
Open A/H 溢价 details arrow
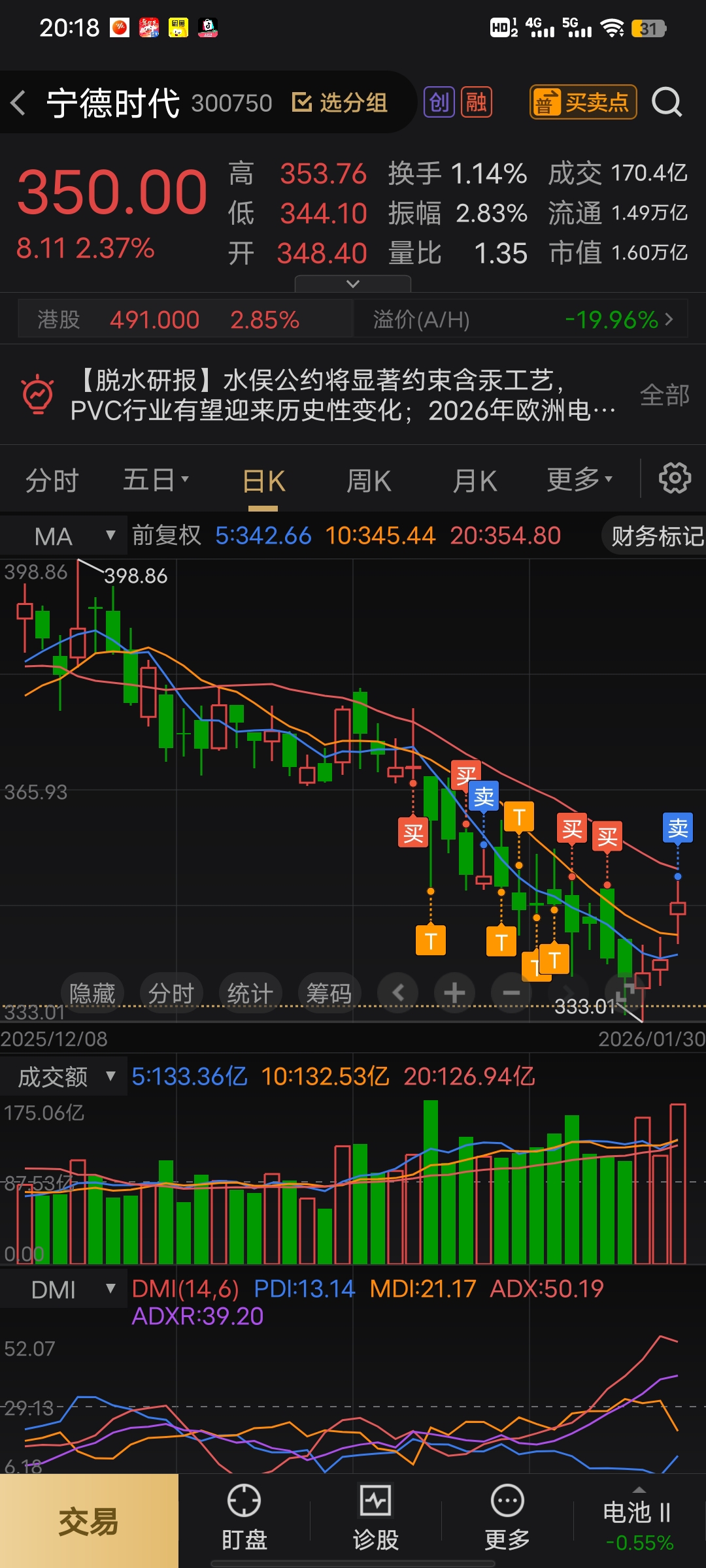[669, 319]
